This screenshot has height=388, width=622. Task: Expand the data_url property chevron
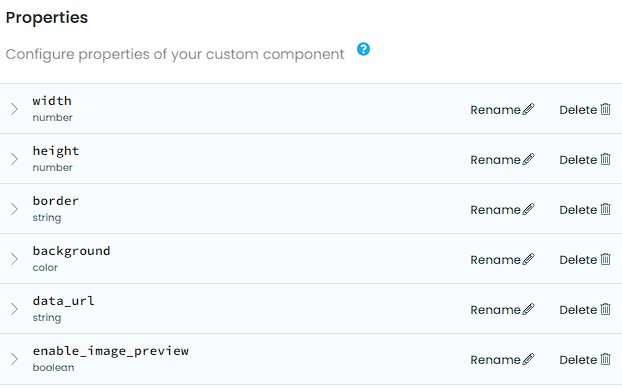[x=14, y=309]
